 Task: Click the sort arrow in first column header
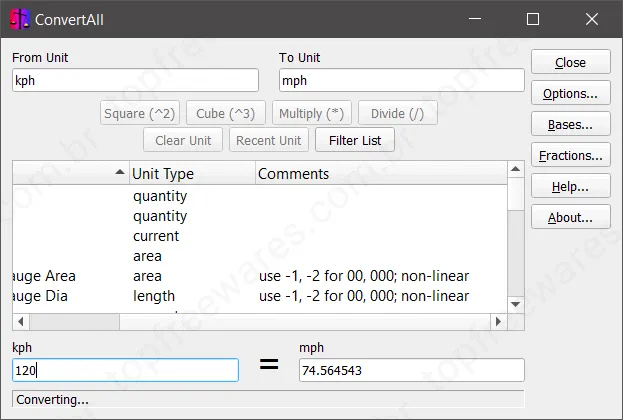point(120,172)
